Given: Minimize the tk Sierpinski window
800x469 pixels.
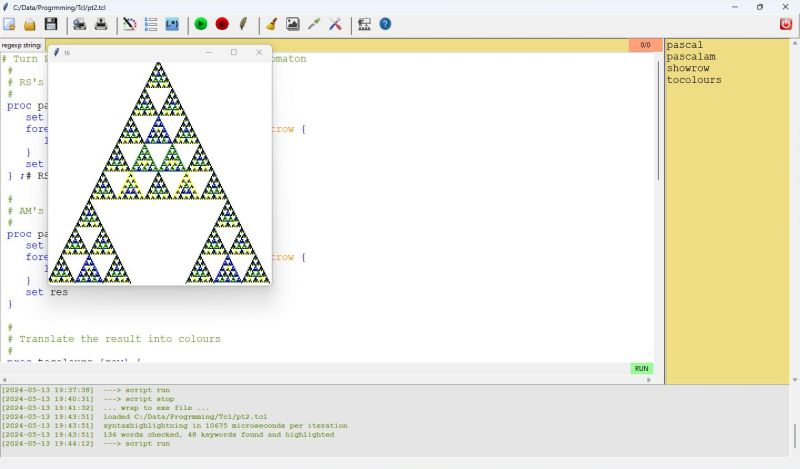Looking at the screenshot, I should click(x=209, y=52).
